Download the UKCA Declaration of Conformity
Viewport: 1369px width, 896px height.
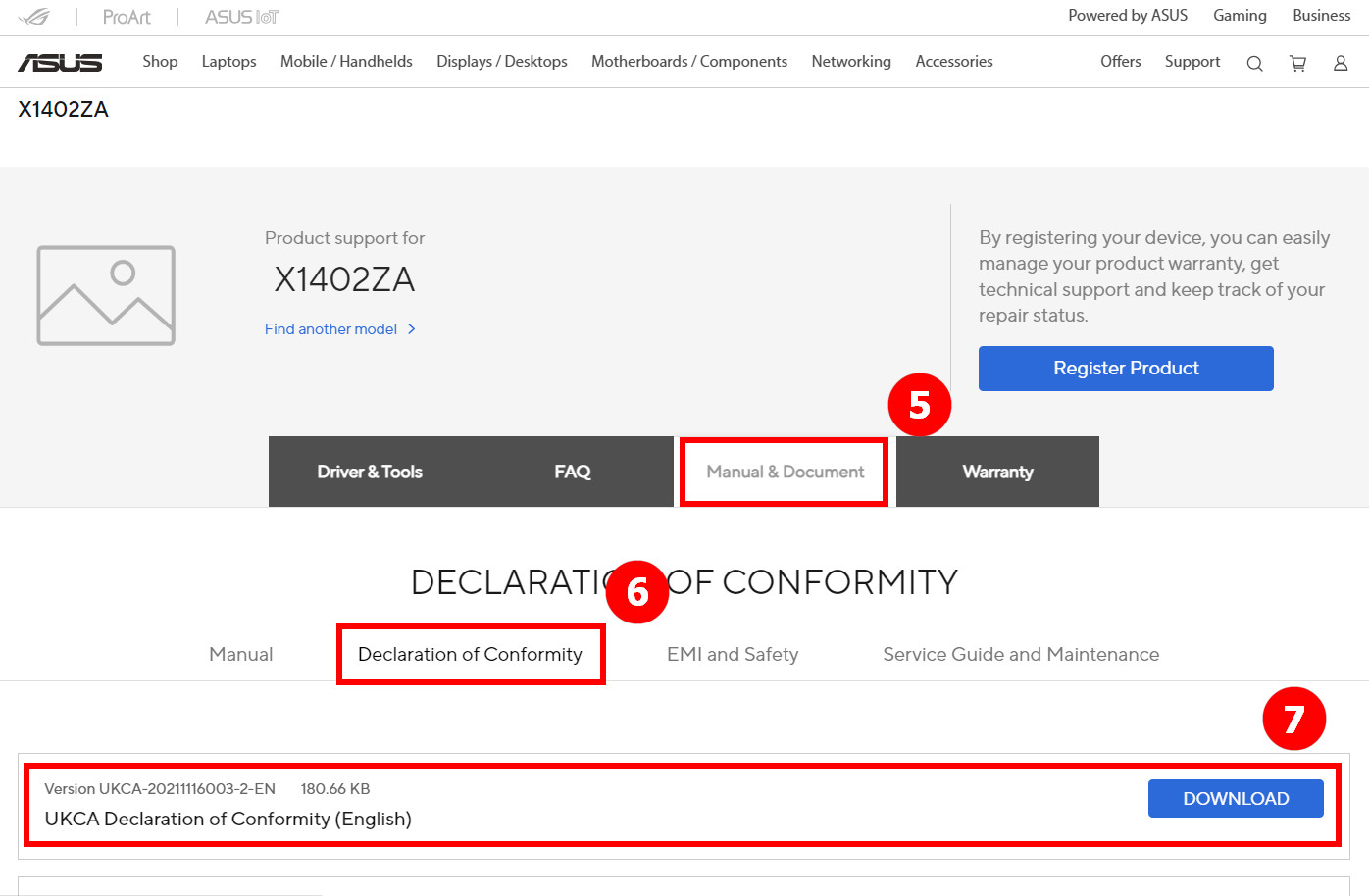(x=1236, y=798)
